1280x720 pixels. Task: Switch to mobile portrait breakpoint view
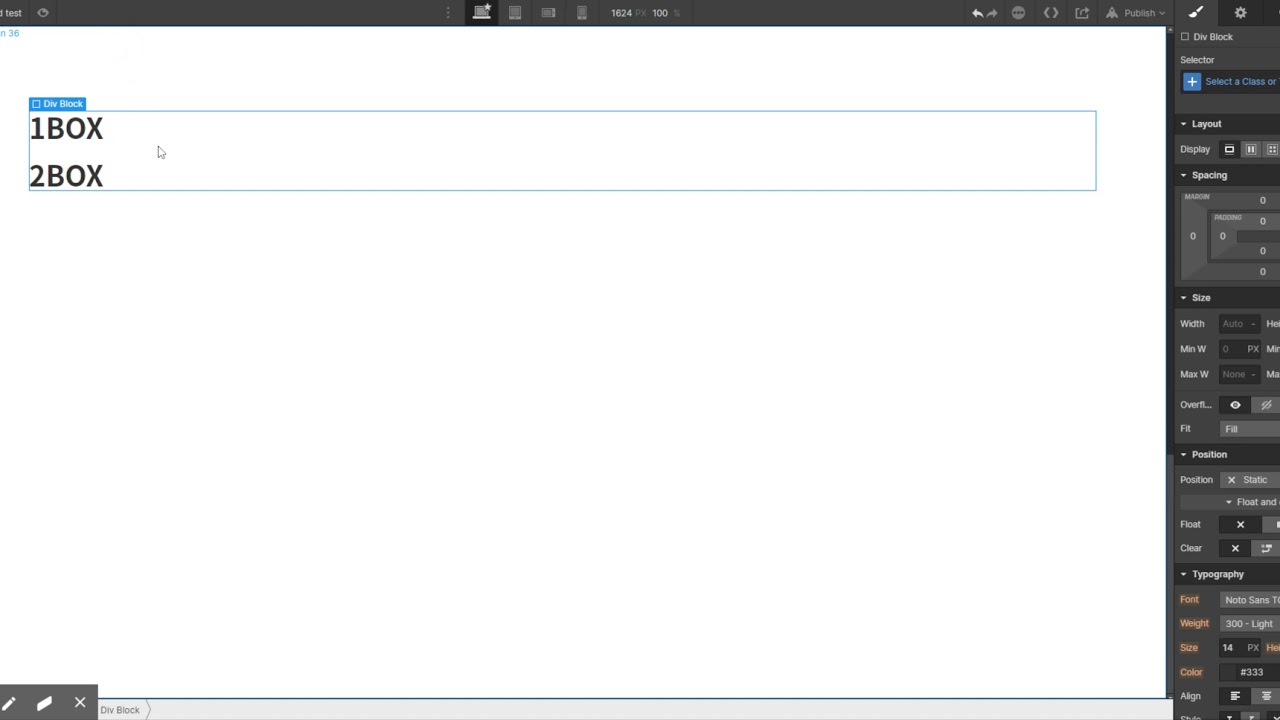tap(581, 13)
